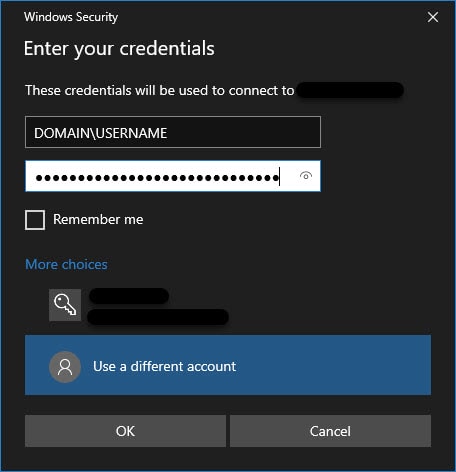Click the redacted server name after connect to

click(350, 90)
